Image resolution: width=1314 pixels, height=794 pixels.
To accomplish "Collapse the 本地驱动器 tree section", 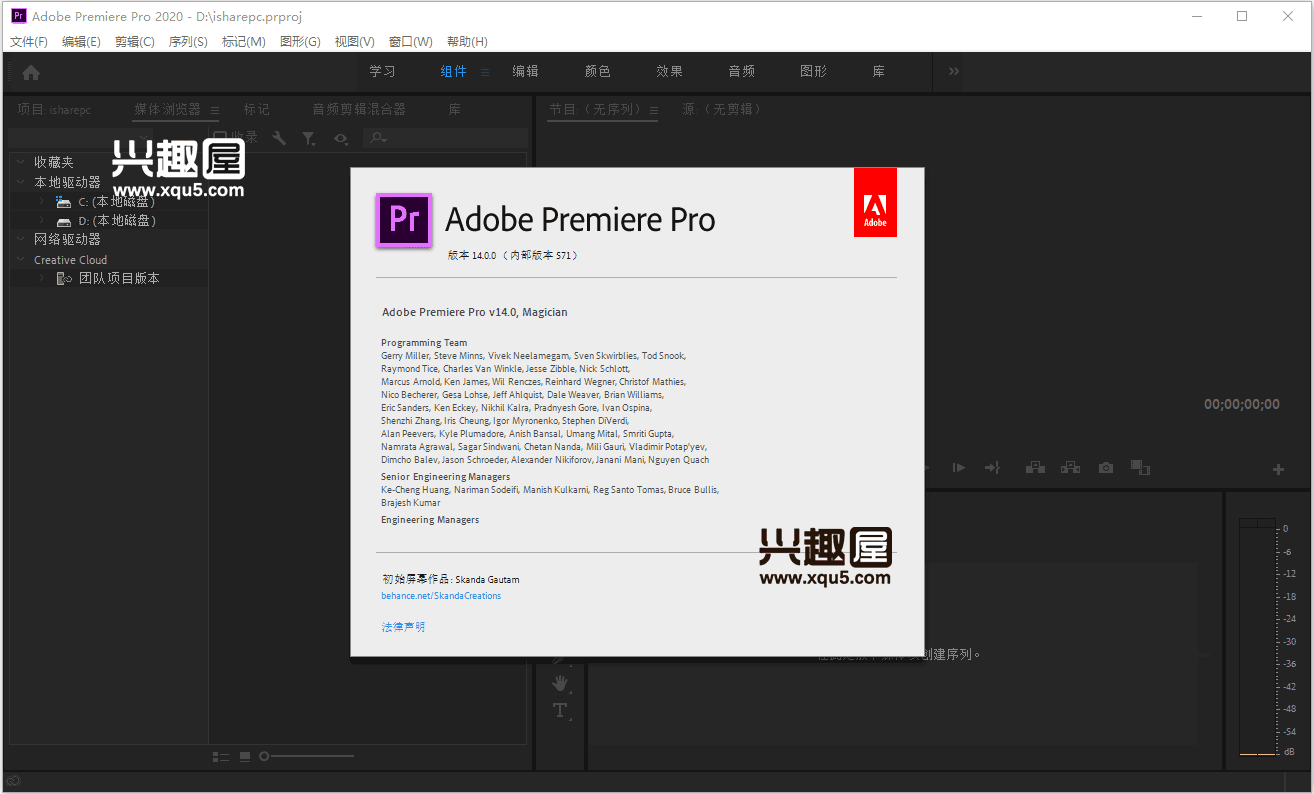I will point(21,183).
